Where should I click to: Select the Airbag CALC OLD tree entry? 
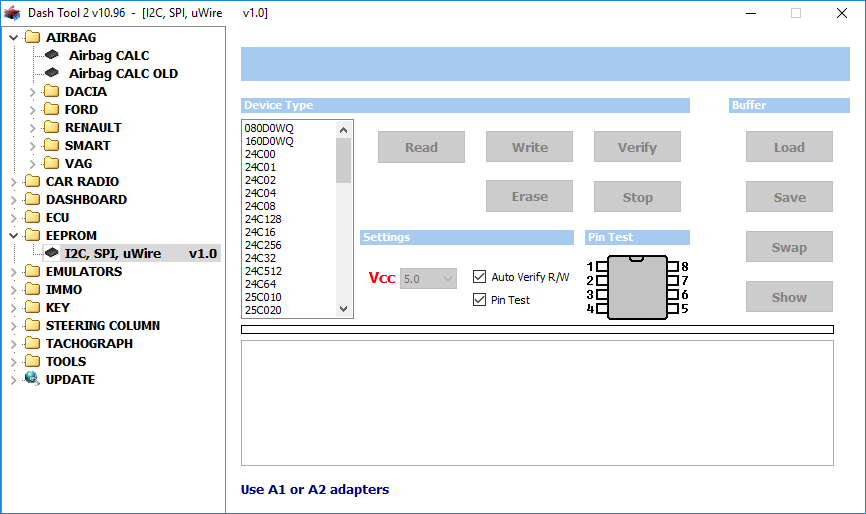click(123, 73)
